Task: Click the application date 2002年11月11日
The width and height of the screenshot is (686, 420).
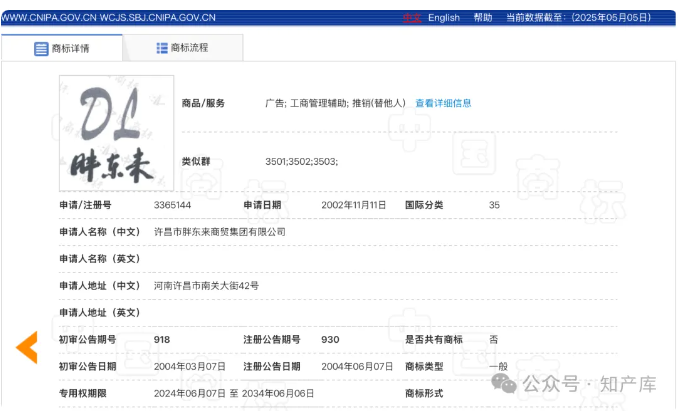Action: 353,205
